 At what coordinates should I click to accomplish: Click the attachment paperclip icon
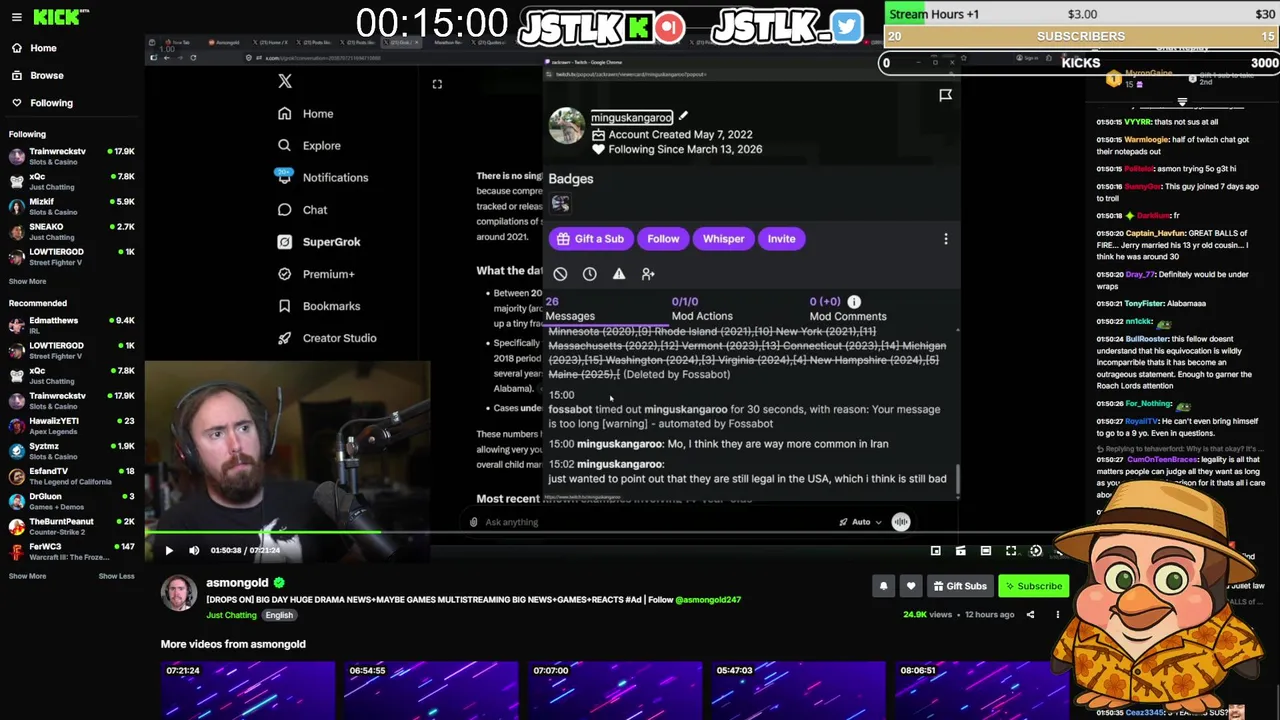[x=474, y=522]
